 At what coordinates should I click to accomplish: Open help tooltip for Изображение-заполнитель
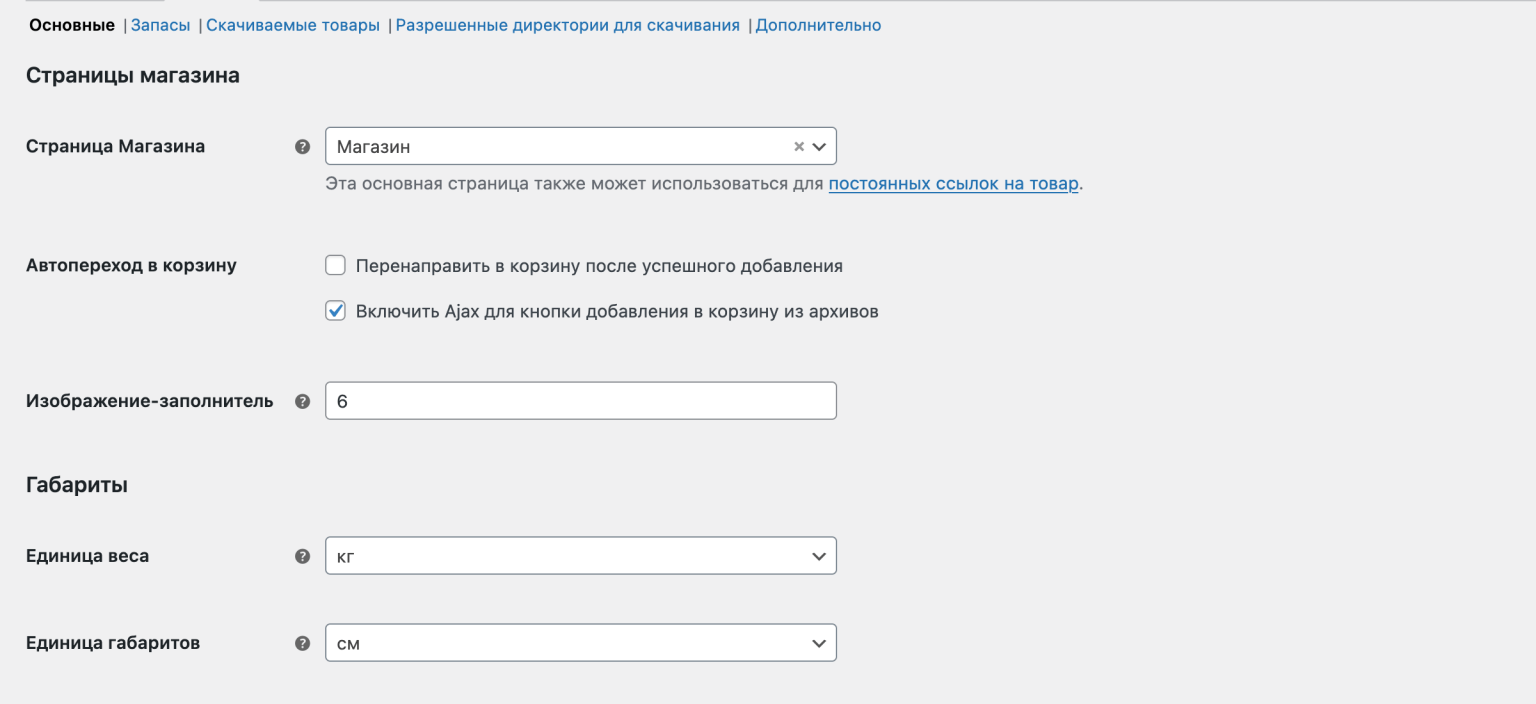[x=302, y=400]
